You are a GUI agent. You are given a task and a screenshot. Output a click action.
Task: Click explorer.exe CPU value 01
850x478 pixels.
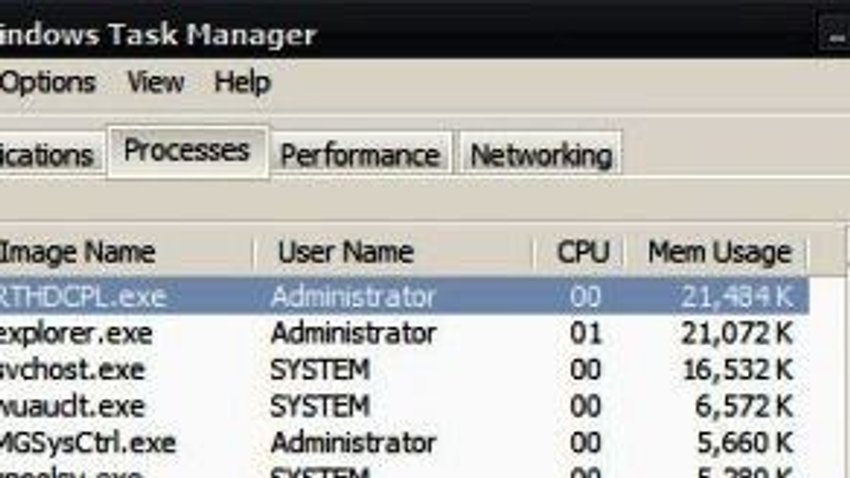click(585, 333)
